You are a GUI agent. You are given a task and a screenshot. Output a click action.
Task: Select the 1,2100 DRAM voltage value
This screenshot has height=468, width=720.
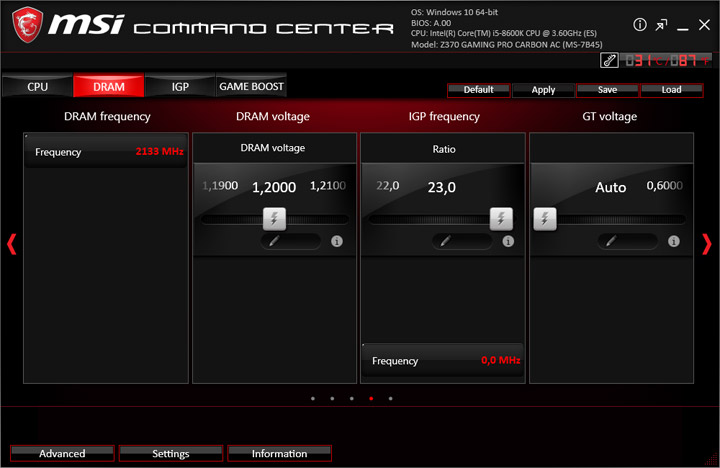pyautogui.click(x=327, y=186)
